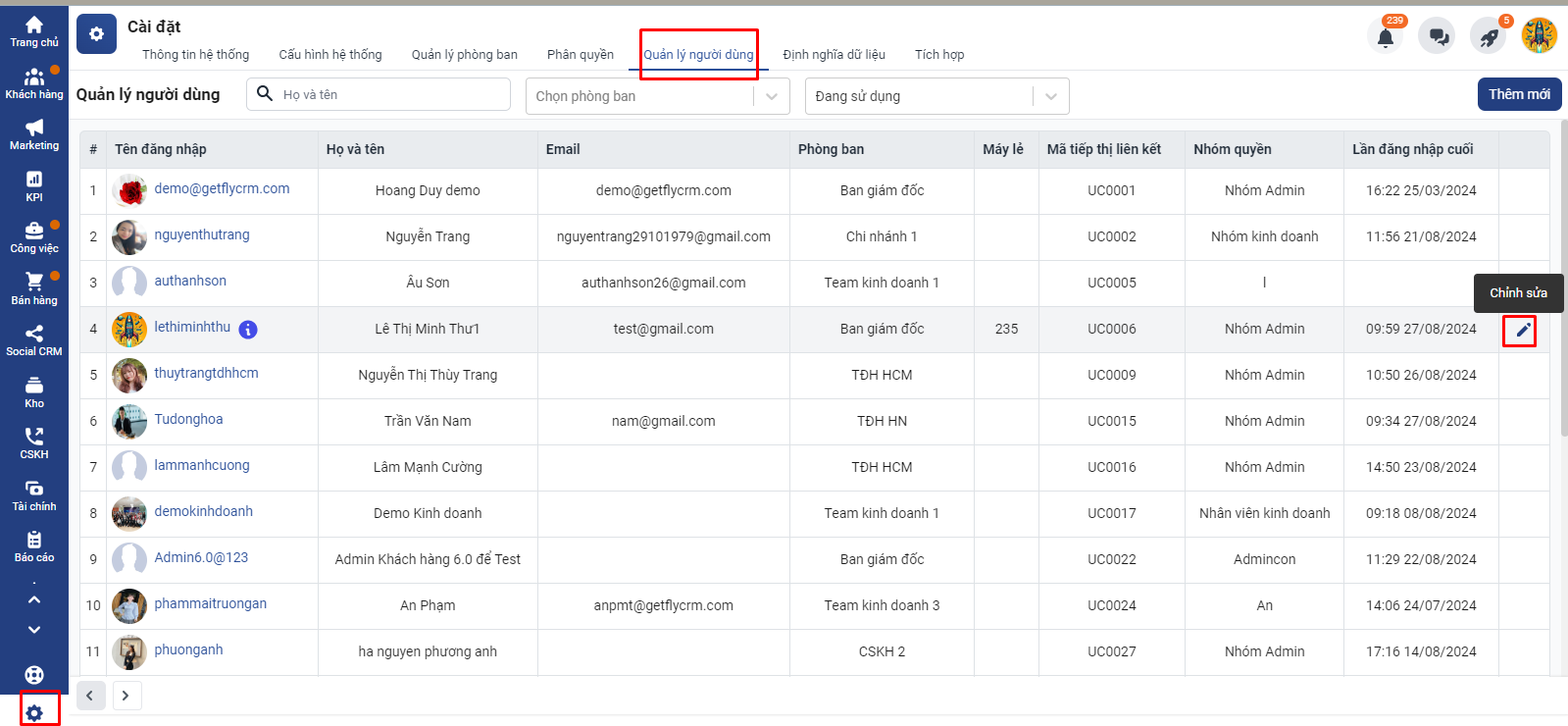The width and height of the screenshot is (1568, 726).
Task: Click the Họ và tên search field
Action: pos(390,95)
